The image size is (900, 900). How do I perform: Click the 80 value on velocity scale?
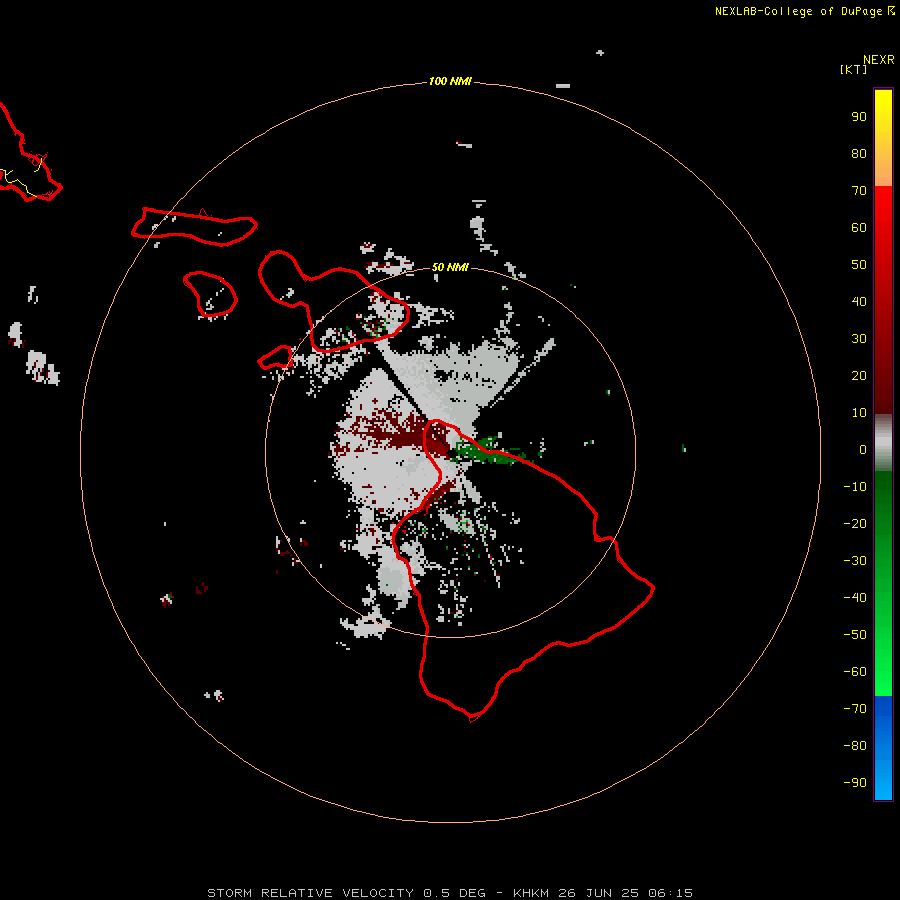tap(859, 154)
